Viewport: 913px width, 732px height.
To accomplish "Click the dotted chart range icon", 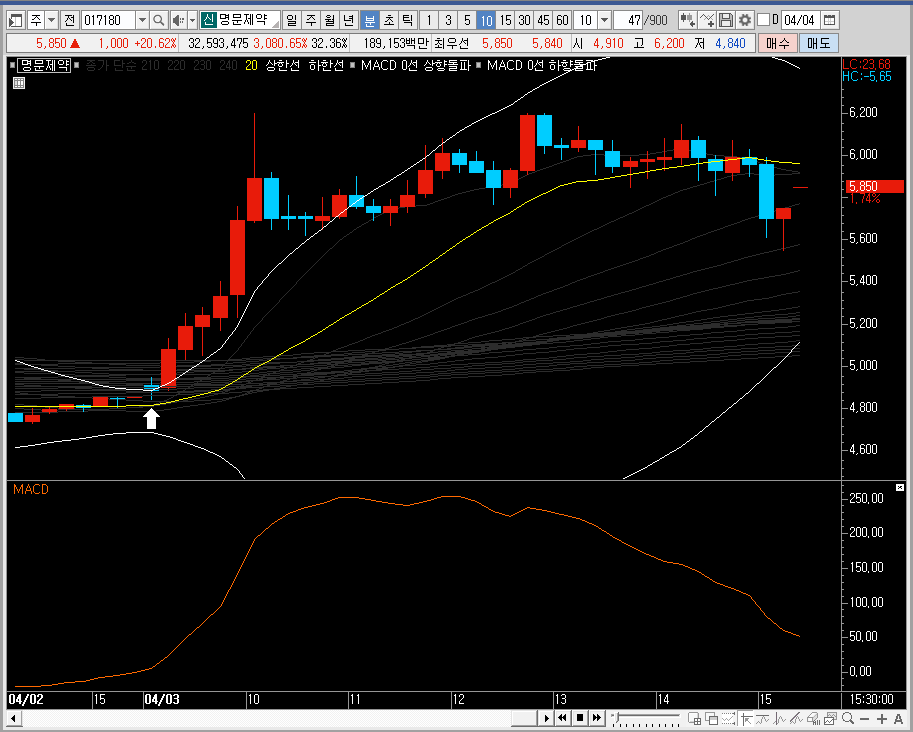I will click(x=728, y=718).
